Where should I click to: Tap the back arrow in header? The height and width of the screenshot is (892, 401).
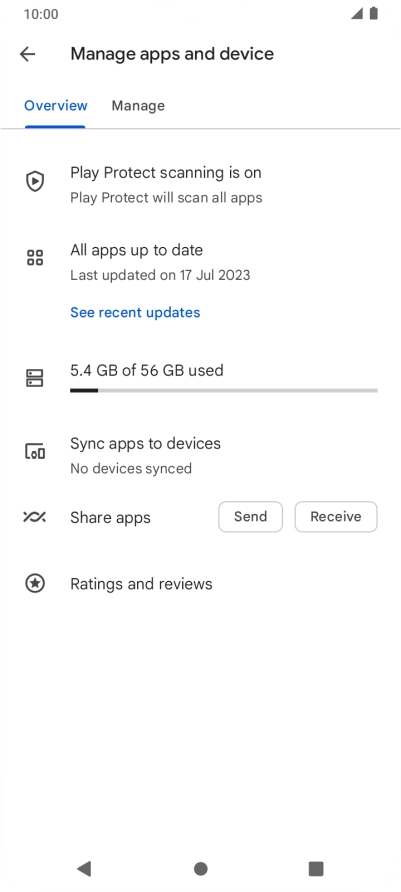click(27, 54)
